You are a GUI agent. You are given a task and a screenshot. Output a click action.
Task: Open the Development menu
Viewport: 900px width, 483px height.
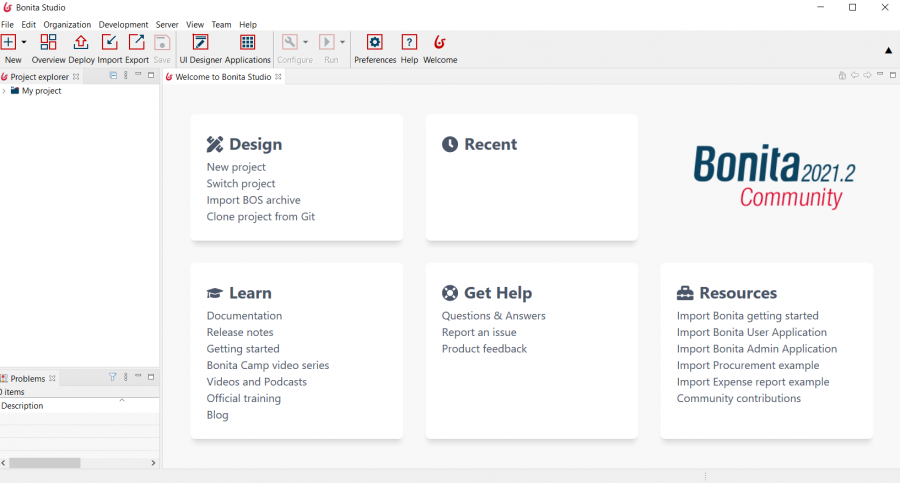pos(123,25)
